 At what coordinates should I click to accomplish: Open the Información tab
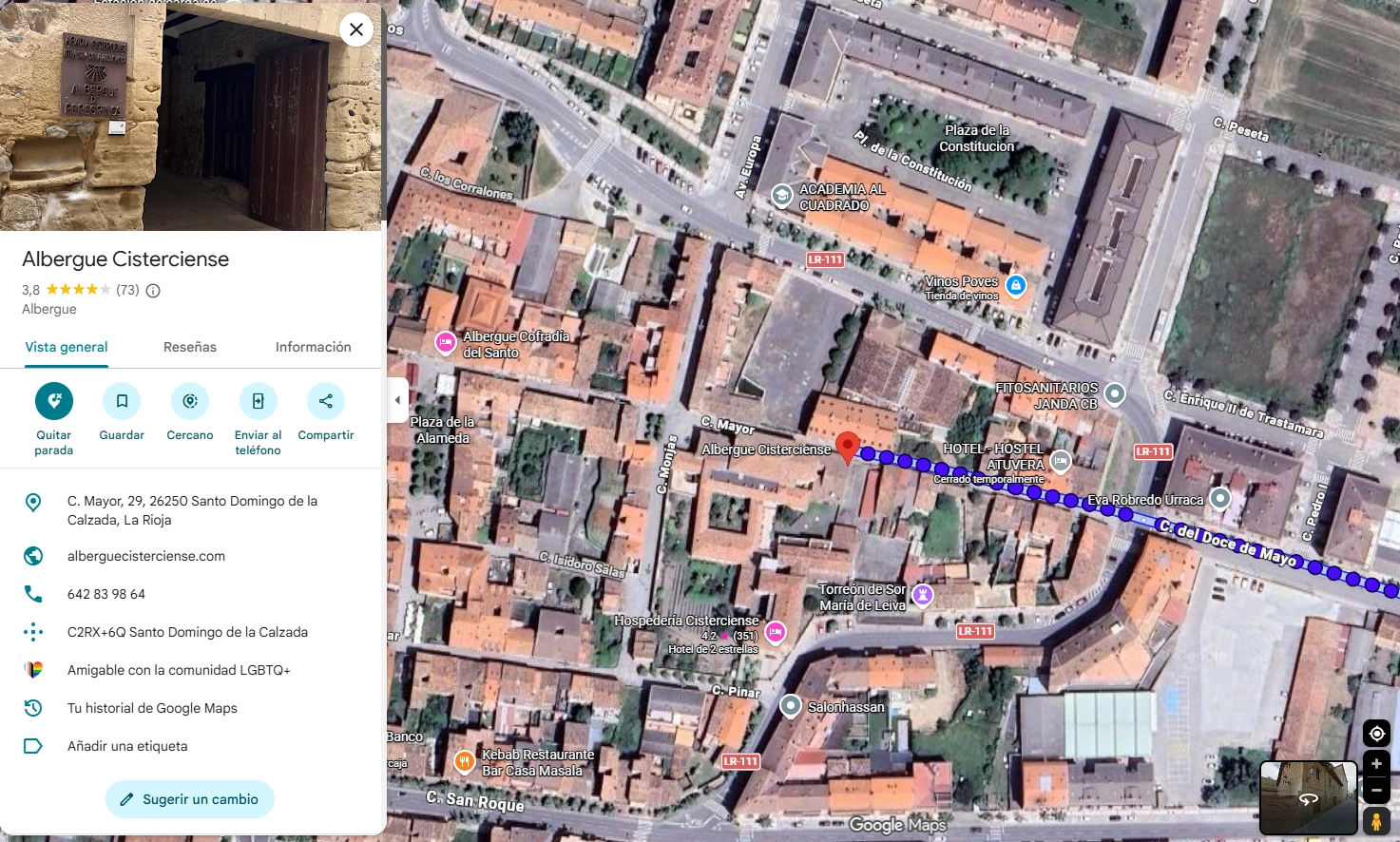[x=314, y=347]
